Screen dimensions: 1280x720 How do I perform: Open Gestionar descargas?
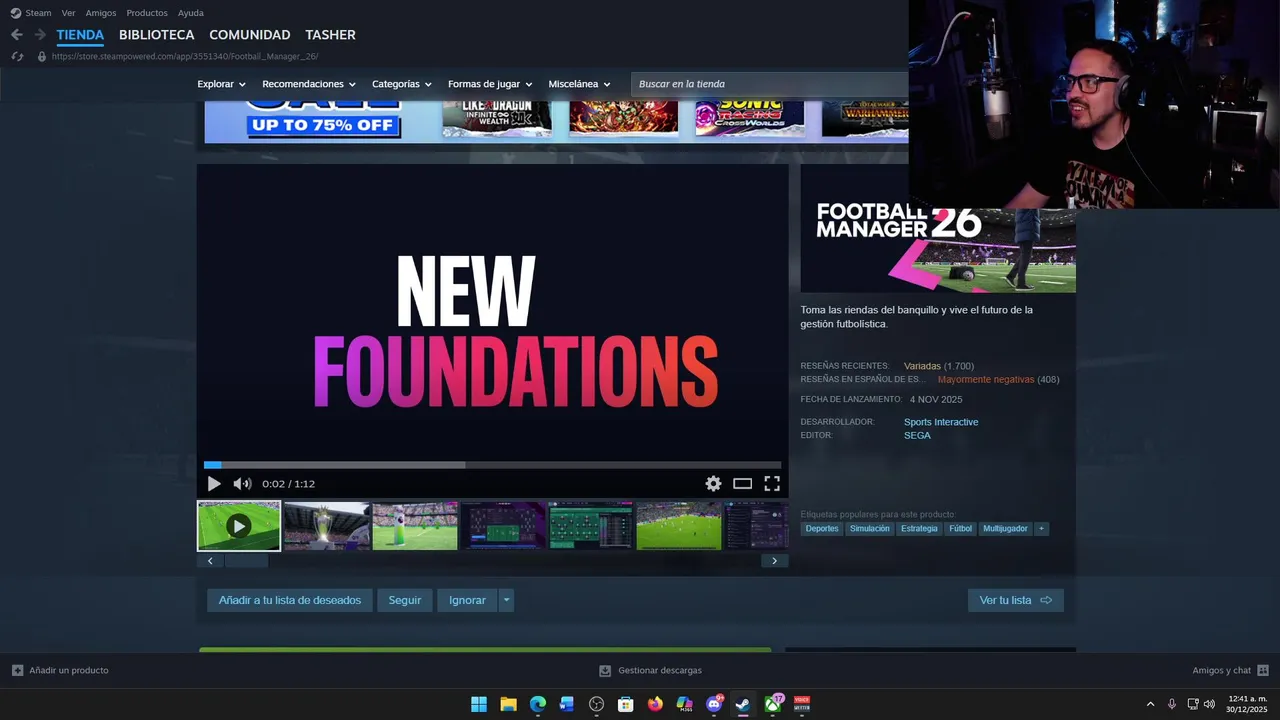[650, 670]
